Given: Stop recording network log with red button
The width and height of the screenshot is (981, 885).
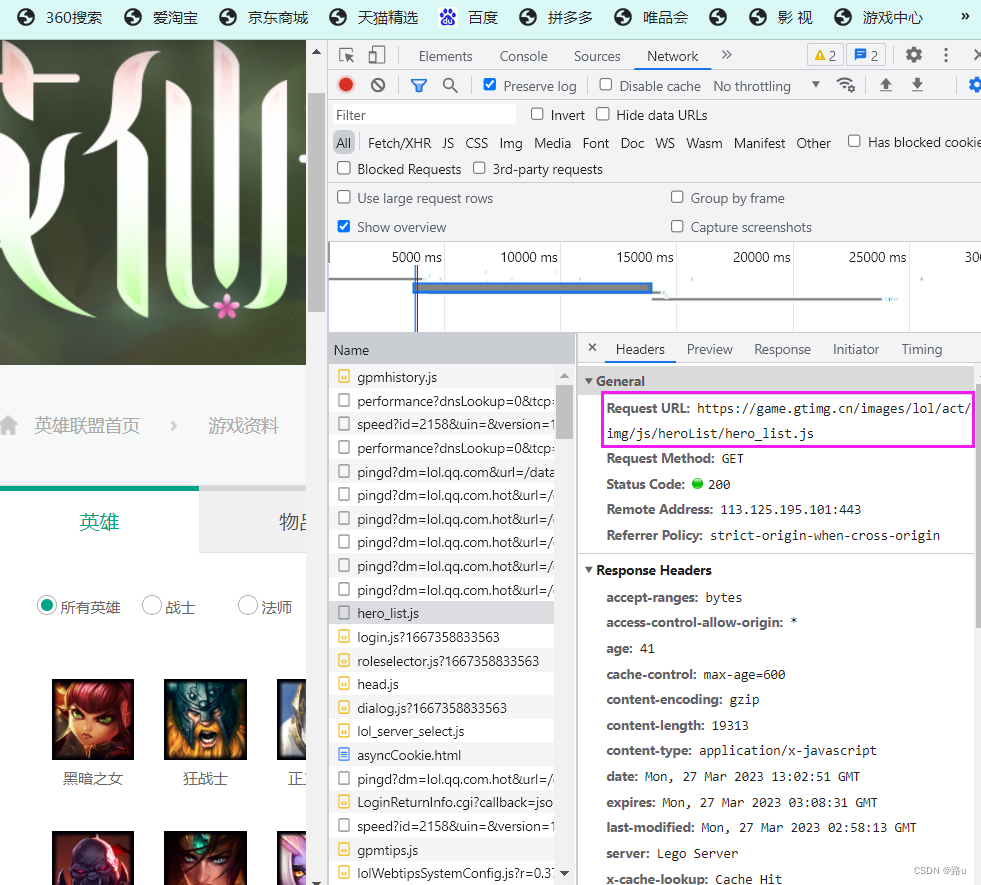Looking at the screenshot, I should click(346, 84).
